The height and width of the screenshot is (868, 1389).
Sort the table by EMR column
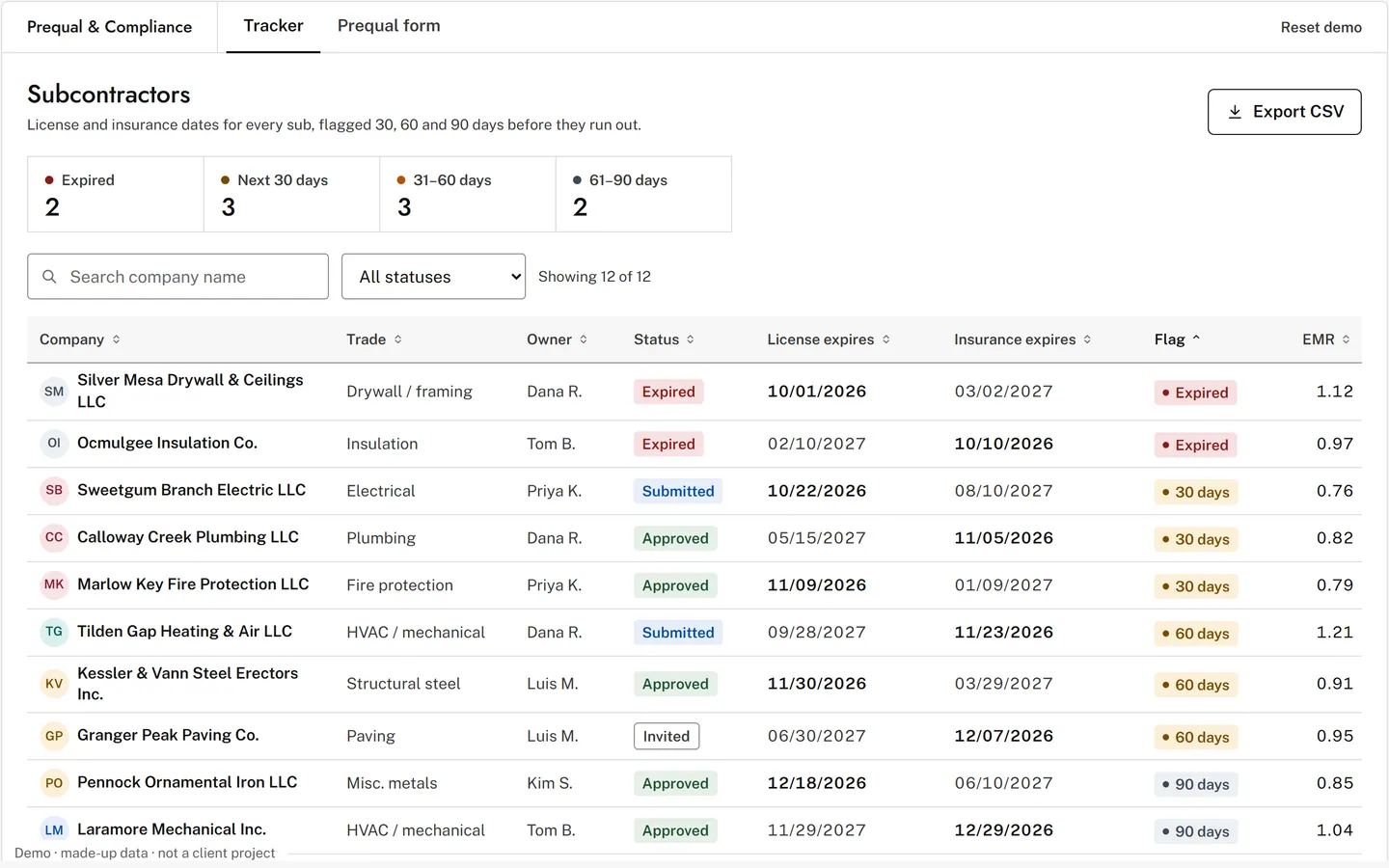[x=1326, y=339]
